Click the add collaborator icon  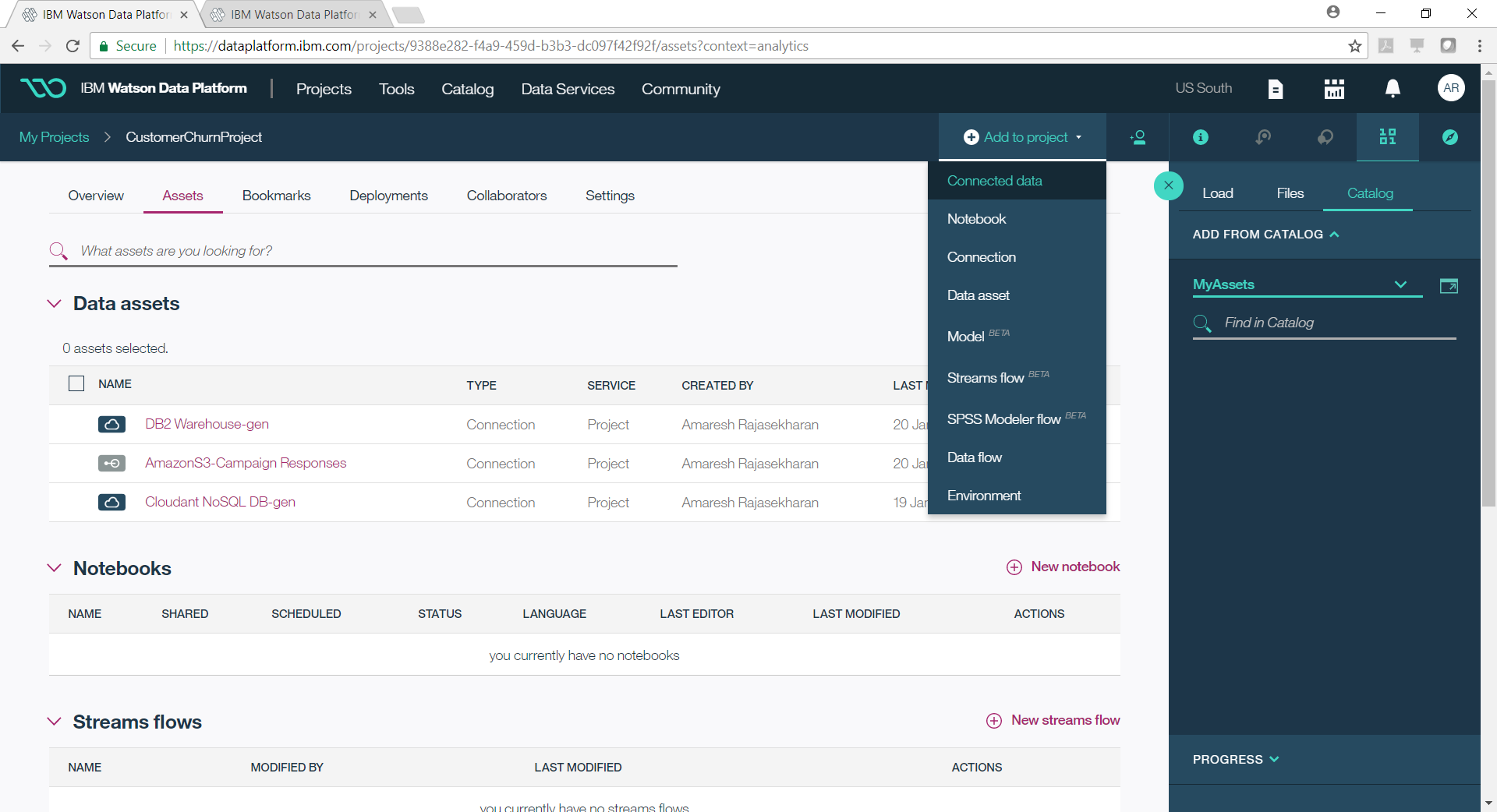(1138, 137)
